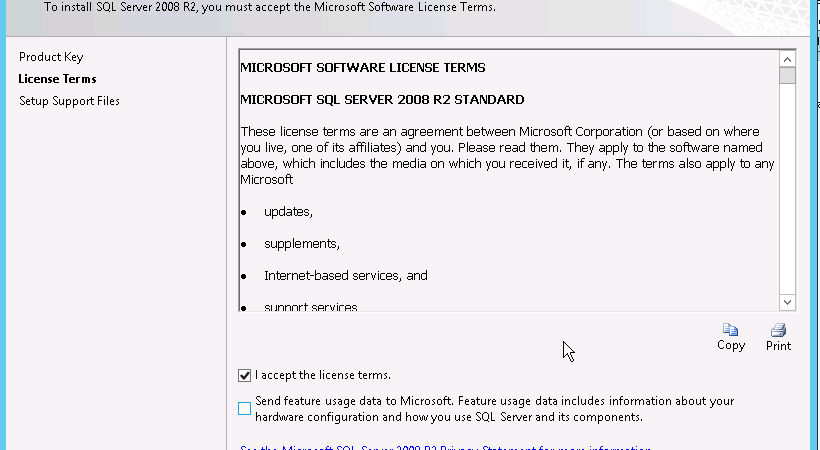Enable Send feature usage data to Microsoft
The width and height of the screenshot is (820, 450).
pyautogui.click(x=244, y=409)
